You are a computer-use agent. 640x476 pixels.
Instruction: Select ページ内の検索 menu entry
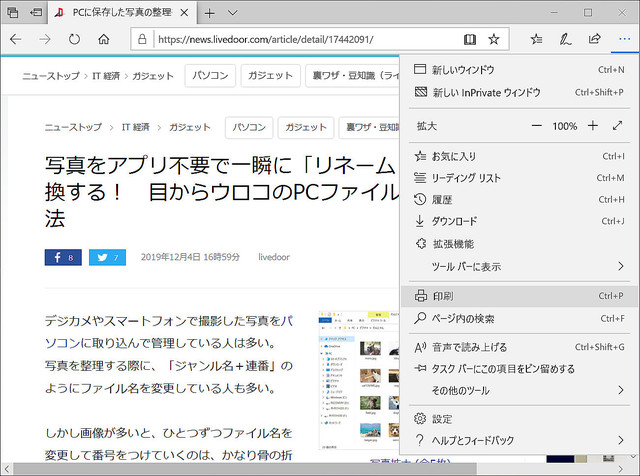point(519,318)
